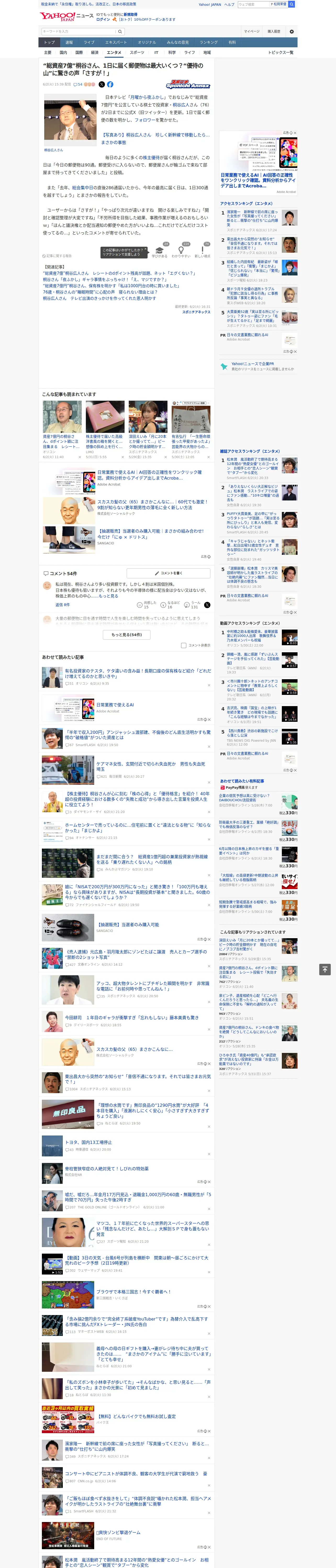Open the エキスパート navigation tab
The width and height of the screenshot is (336, 1568).
(116, 43)
